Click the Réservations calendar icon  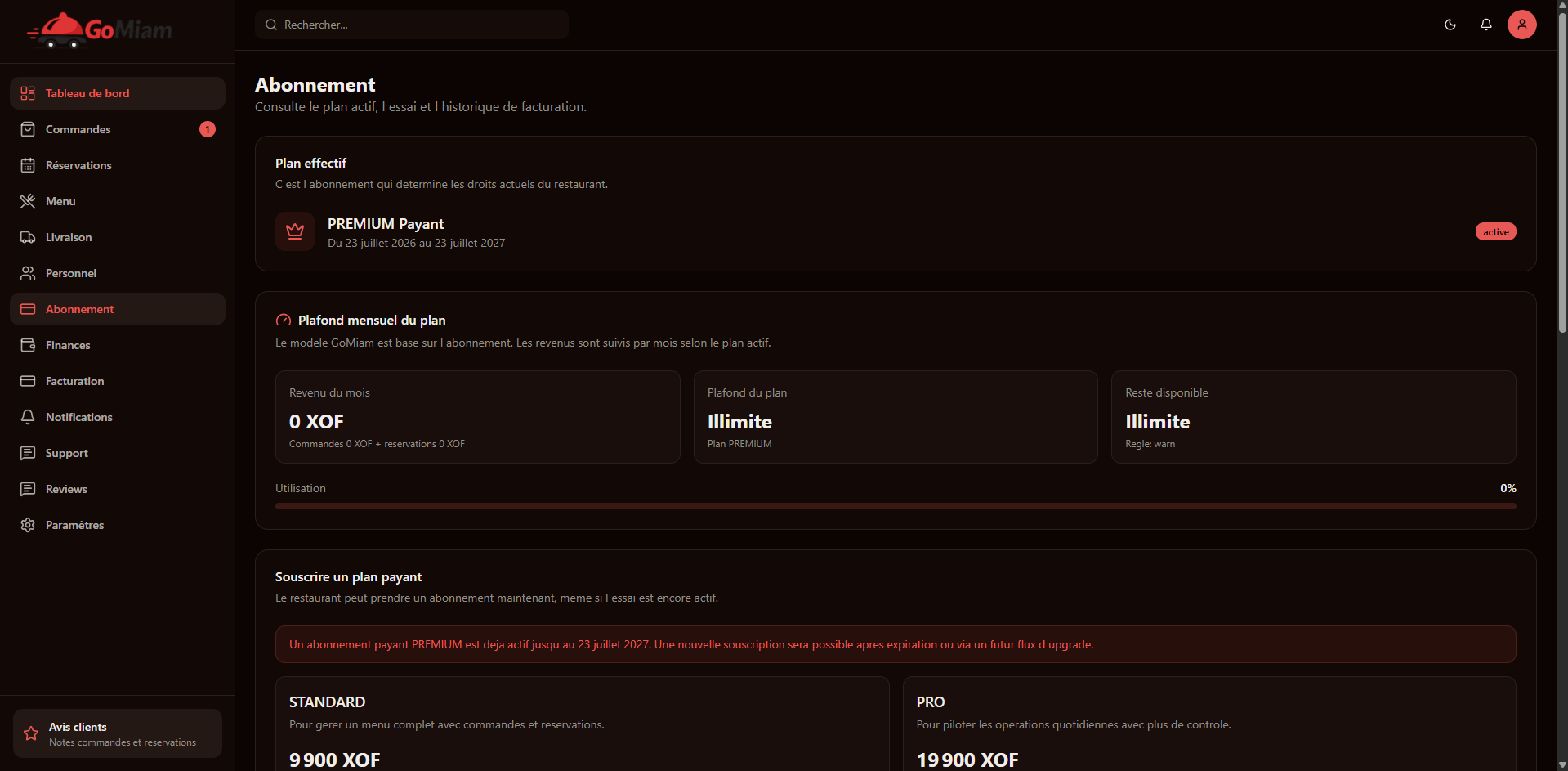[x=28, y=165]
